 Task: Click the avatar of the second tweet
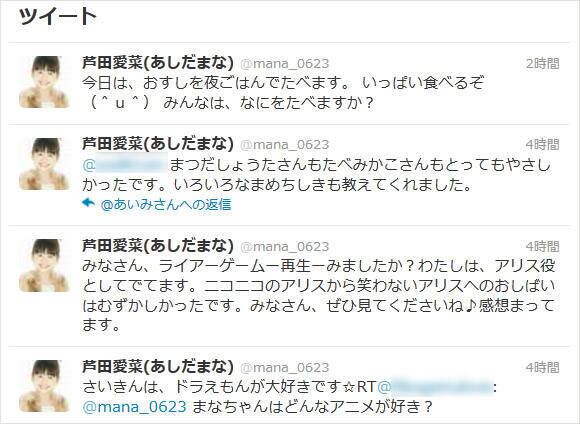[x=45, y=164]
